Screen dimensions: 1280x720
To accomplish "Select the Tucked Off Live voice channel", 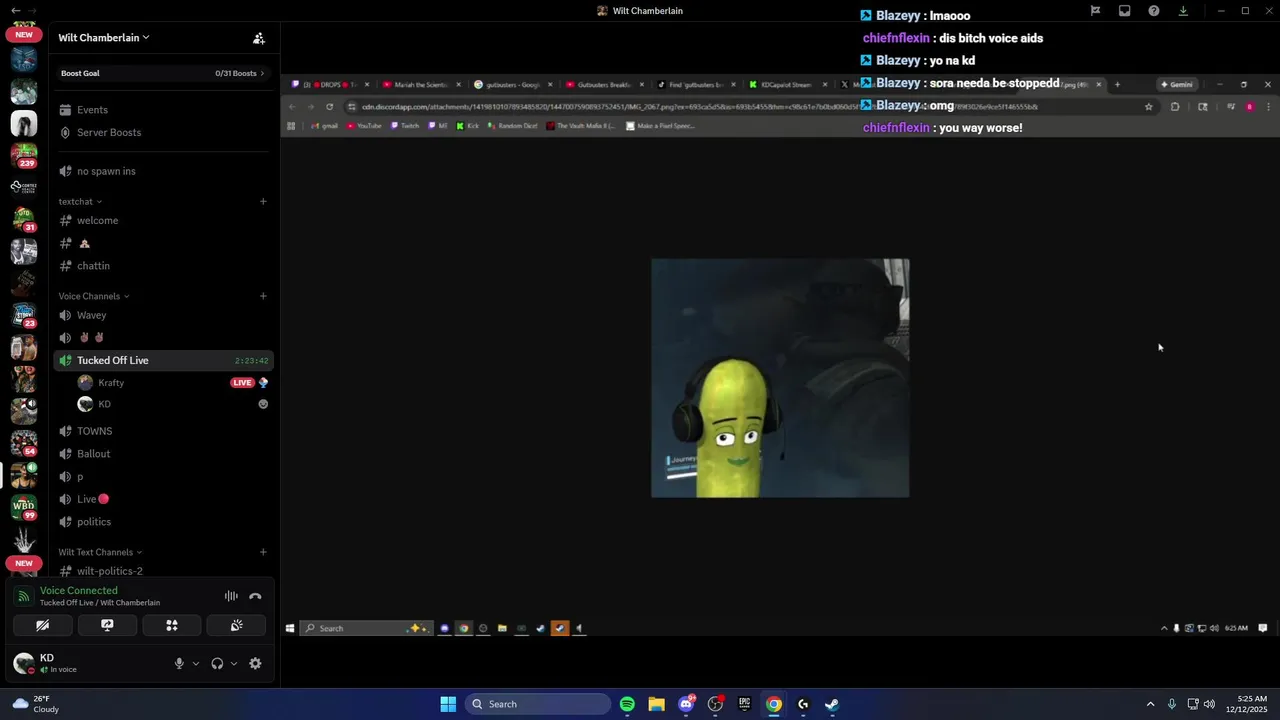I will [x=163, y=360].
